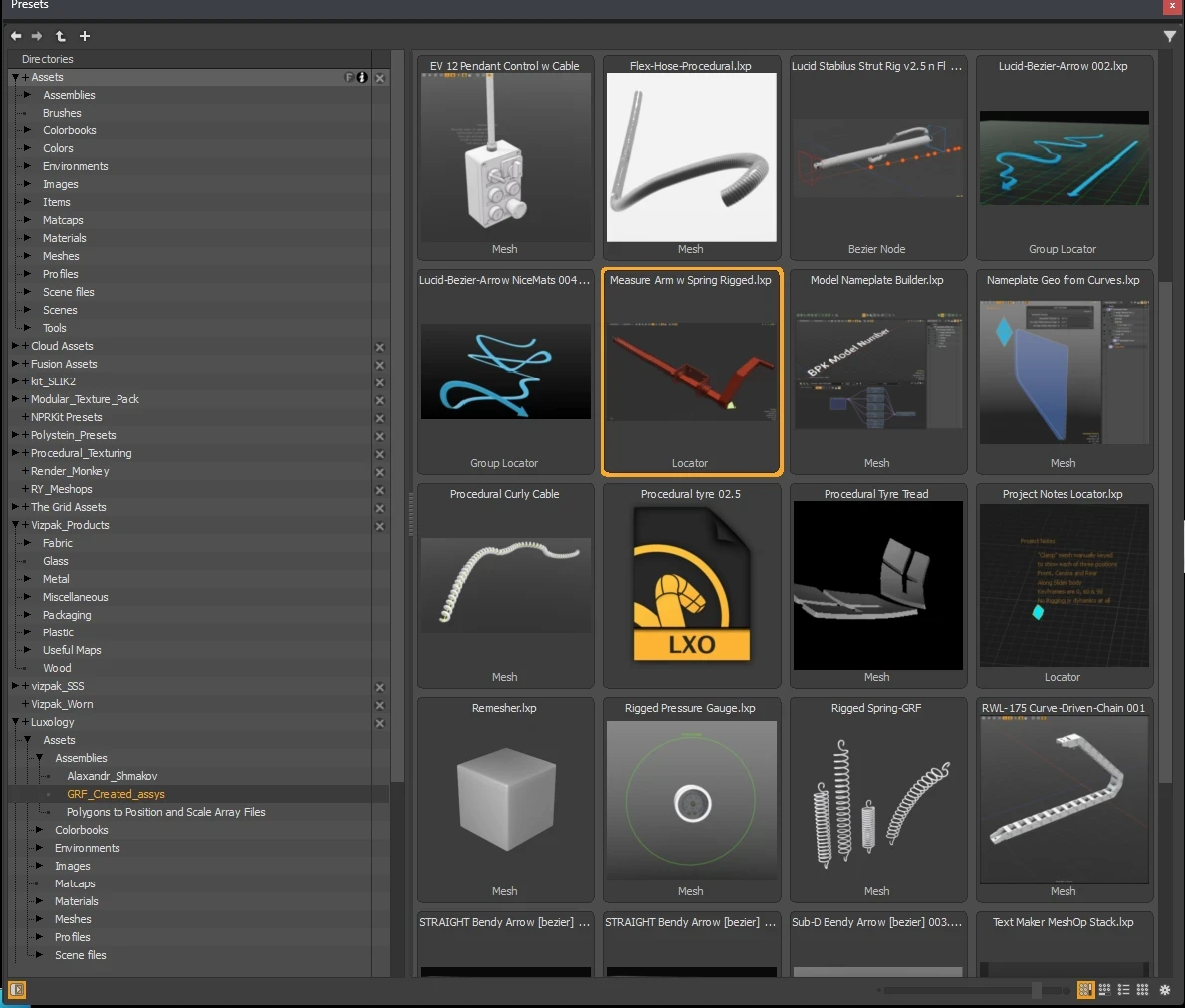This screenshot has width=1185, height=1008.
Task: Click the up-directory arrow icon
Action: (60, 36)
